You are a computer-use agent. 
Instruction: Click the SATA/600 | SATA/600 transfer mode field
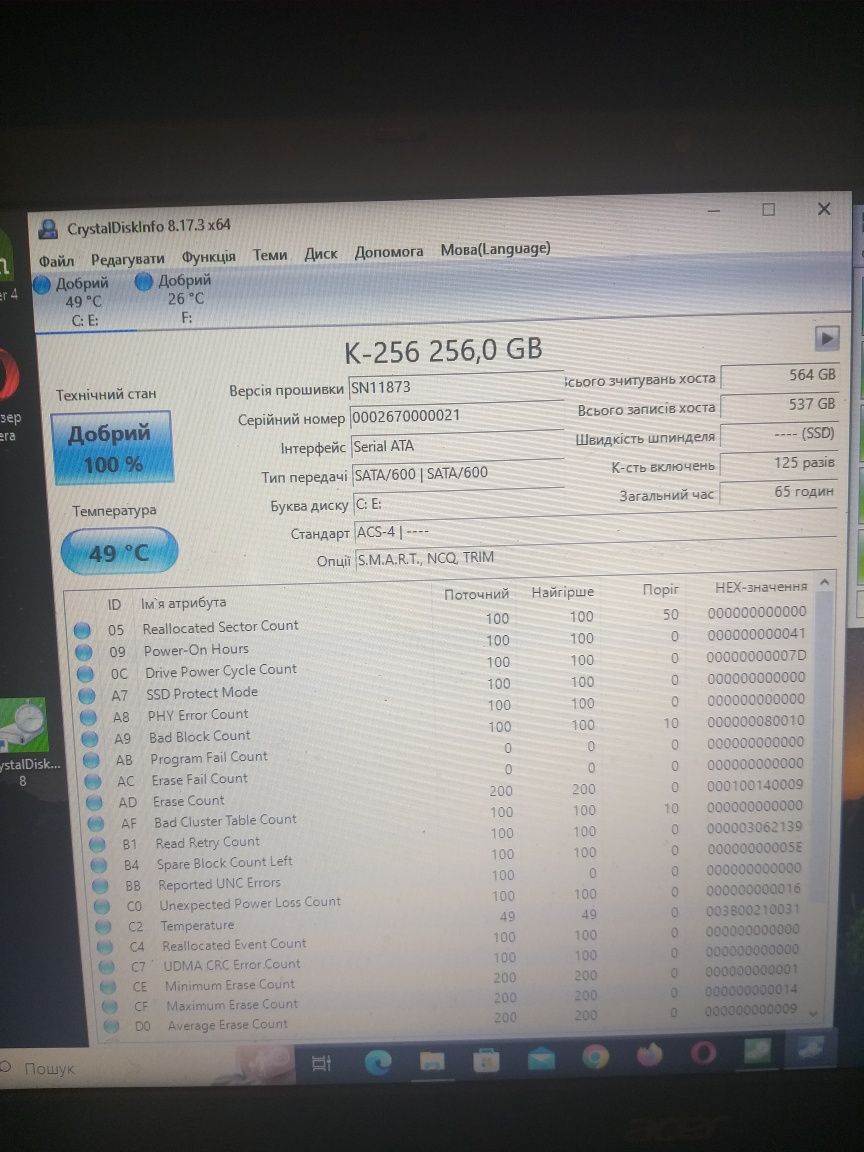pyautogui.click(x=458, y=474)
